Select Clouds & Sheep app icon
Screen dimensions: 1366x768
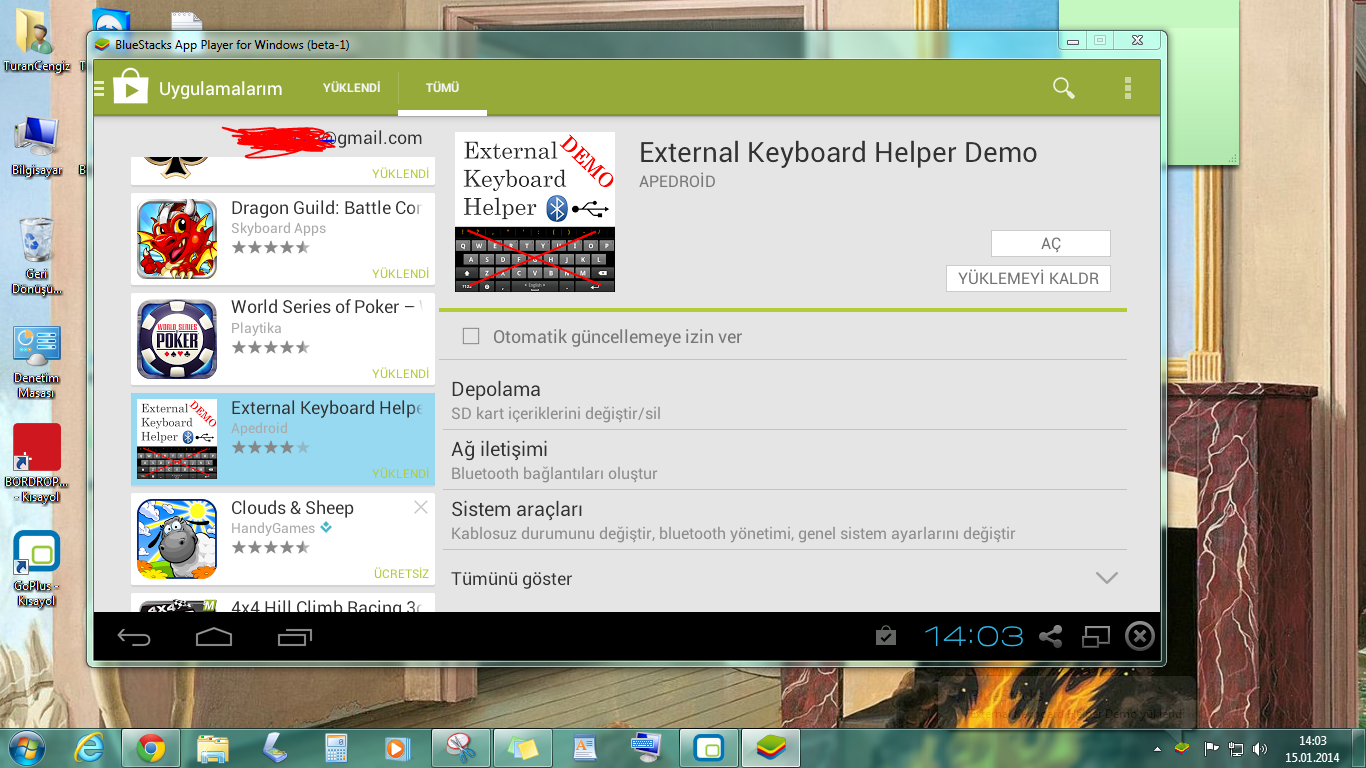[177, 539]
